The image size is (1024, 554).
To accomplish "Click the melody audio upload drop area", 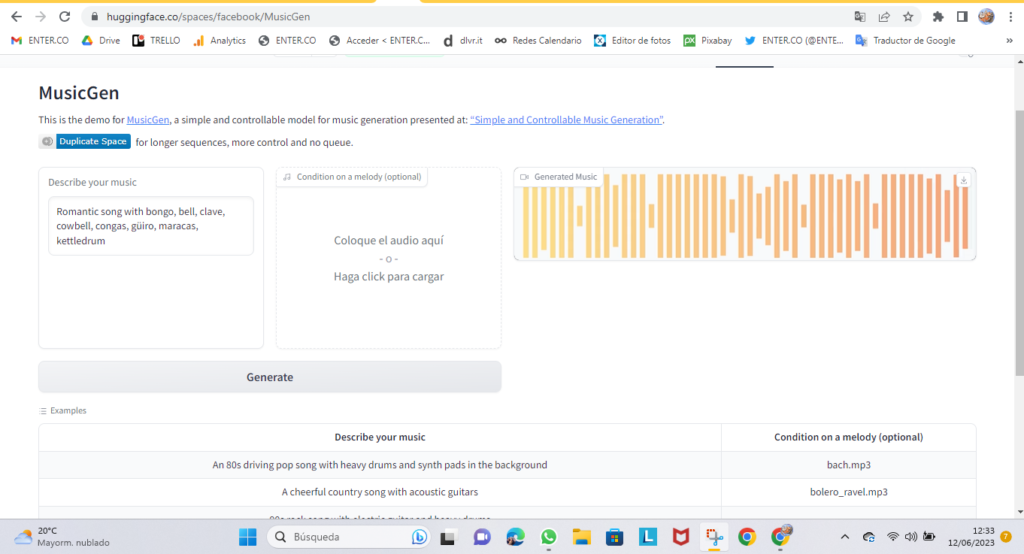I will tap(389, 259).
